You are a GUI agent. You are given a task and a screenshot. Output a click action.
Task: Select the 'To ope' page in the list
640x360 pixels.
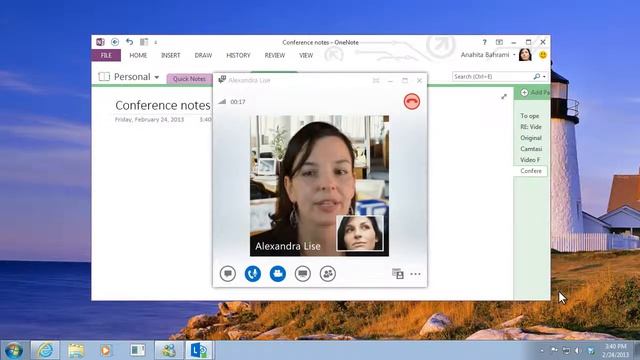[530, 116]
